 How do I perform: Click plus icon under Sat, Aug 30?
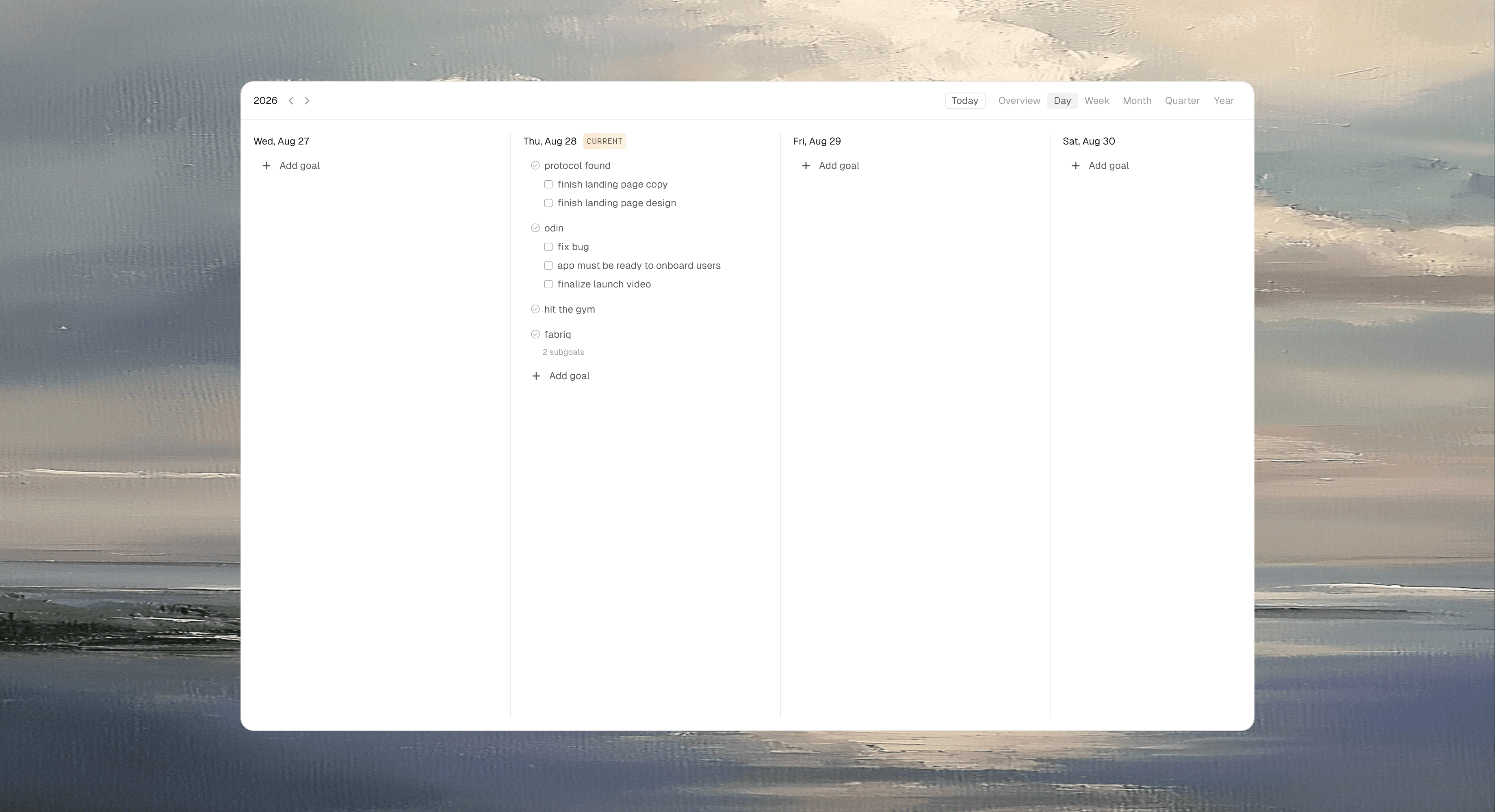pyautogui.click(x=1075, y=166)
